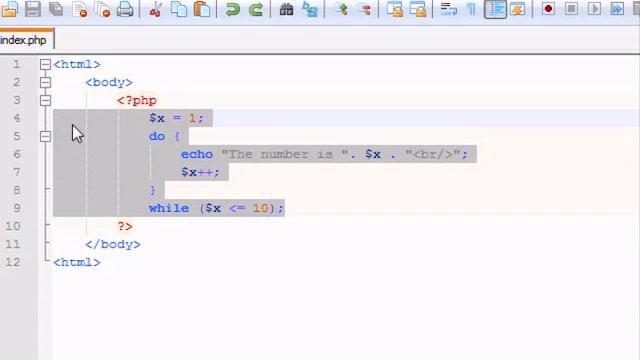Toggle word wrap
The image size is (640, 360).
tap(449, 9)
